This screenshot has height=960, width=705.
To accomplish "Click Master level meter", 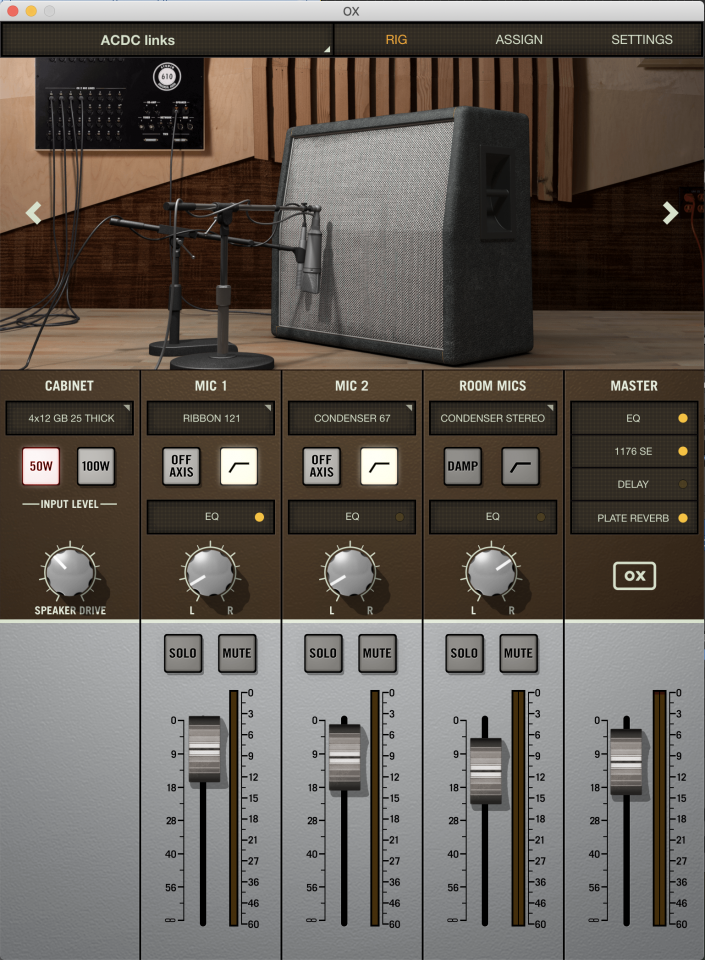I will 659,808.
